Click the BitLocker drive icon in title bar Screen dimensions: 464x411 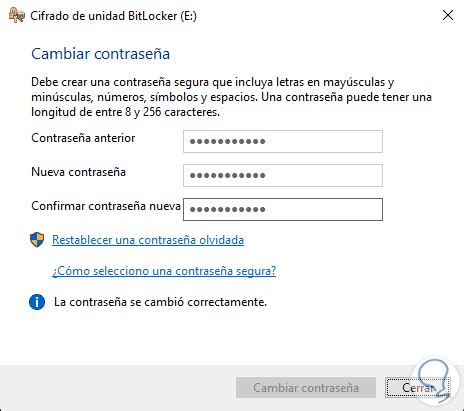tap(17, 15)
